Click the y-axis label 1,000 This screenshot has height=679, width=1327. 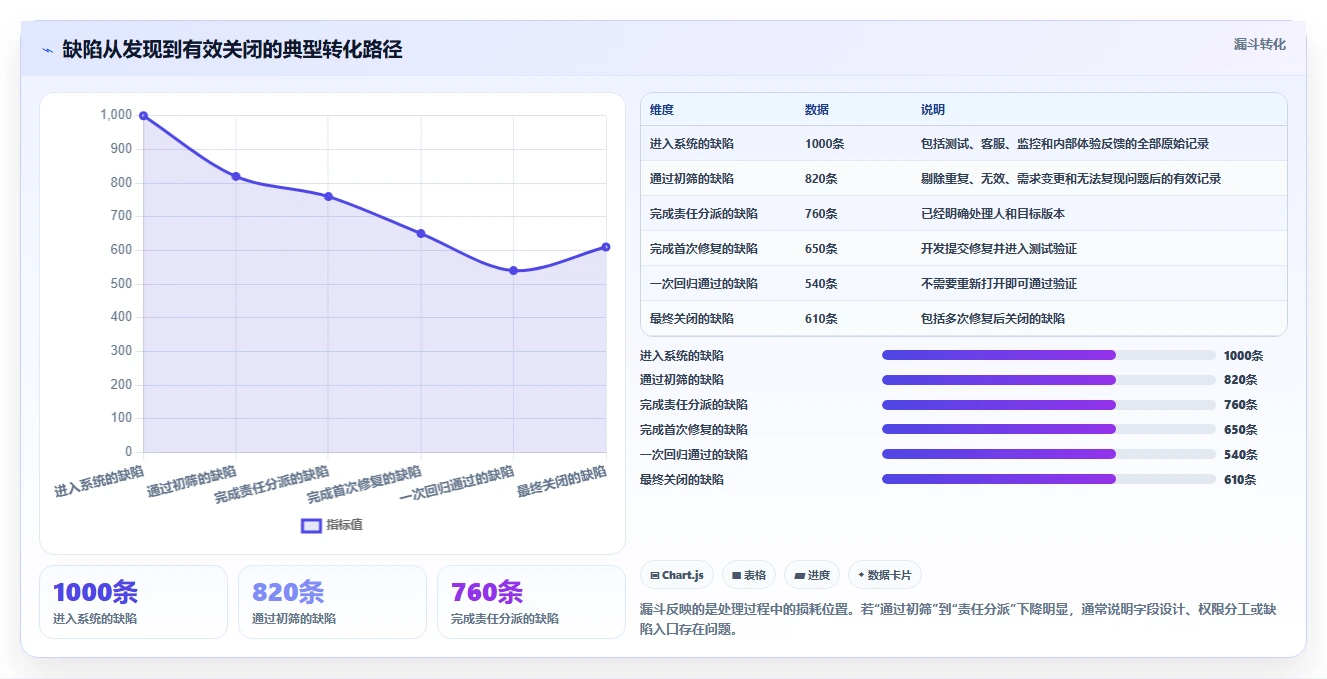pos(116,115)
